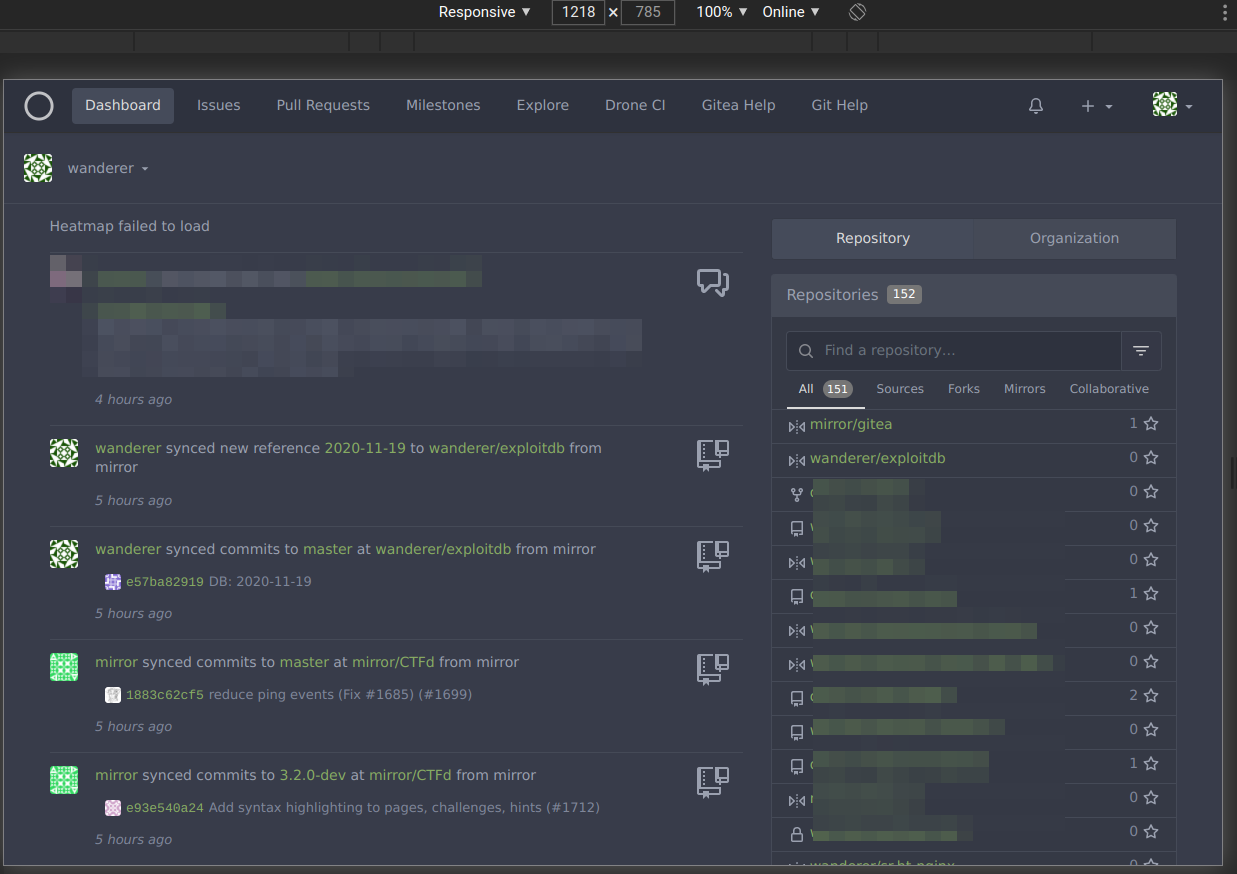Click the Gitea circle logo
The image size is (1237, 874).
pyautogui.click(x=39, y=106)
